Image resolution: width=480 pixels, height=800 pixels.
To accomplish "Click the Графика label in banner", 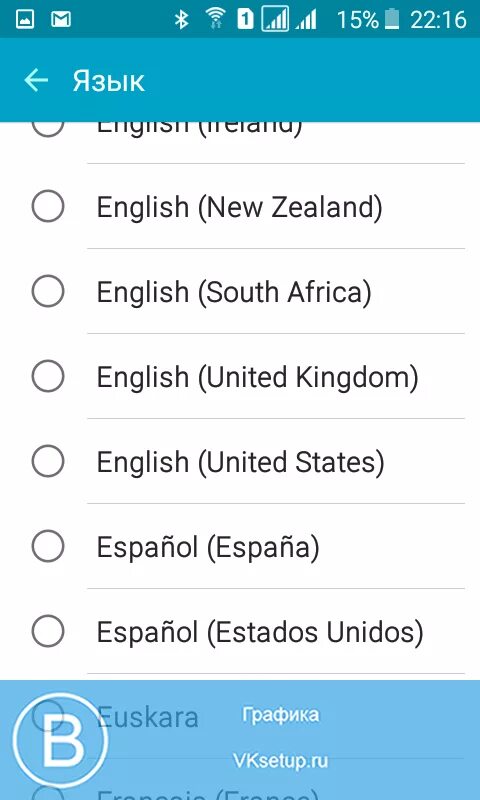I will 281,715.
